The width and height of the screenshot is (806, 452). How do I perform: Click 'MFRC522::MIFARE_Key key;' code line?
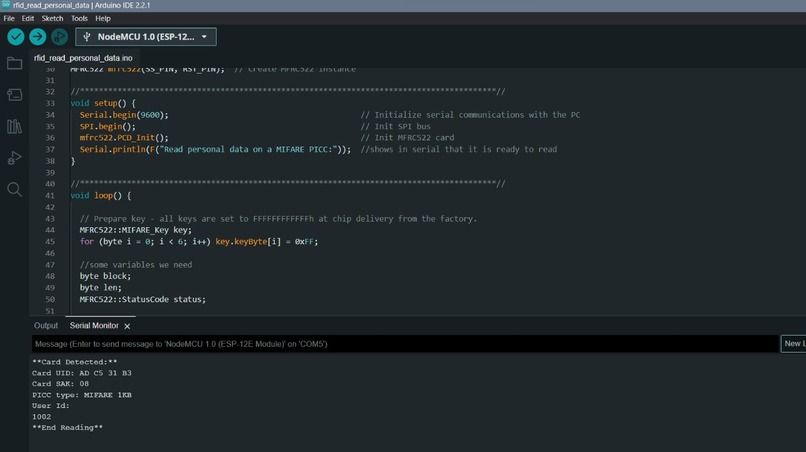coord(136,230)
